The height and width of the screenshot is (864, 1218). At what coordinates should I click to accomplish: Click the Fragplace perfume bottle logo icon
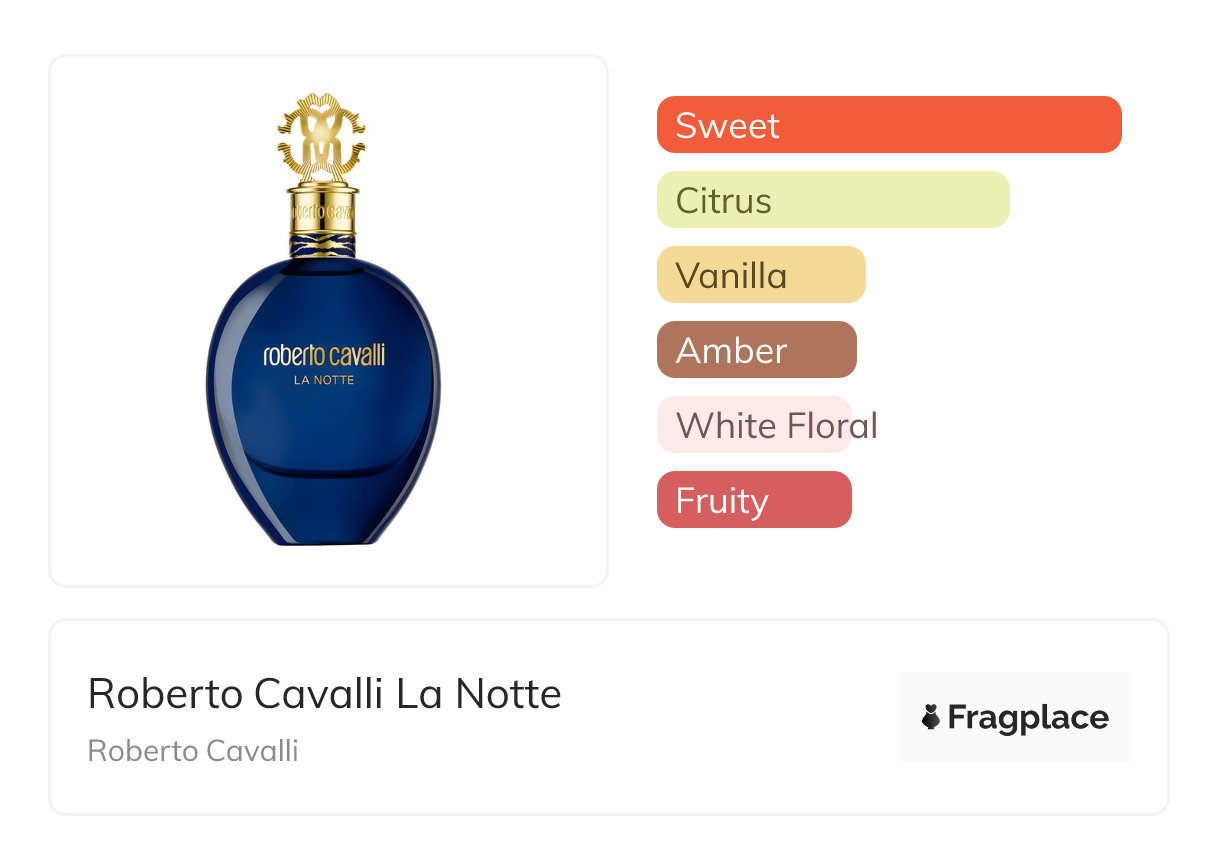(x=931, y=717)
